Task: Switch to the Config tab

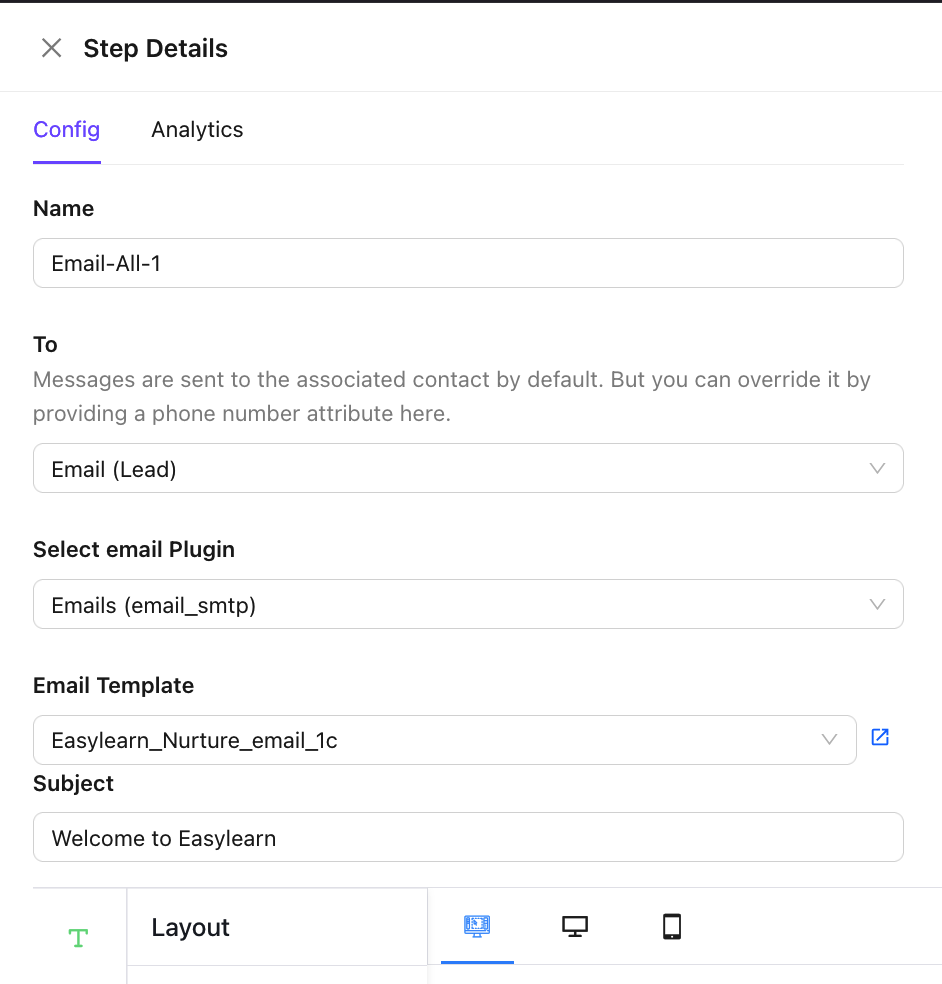Action: point(67,130)
